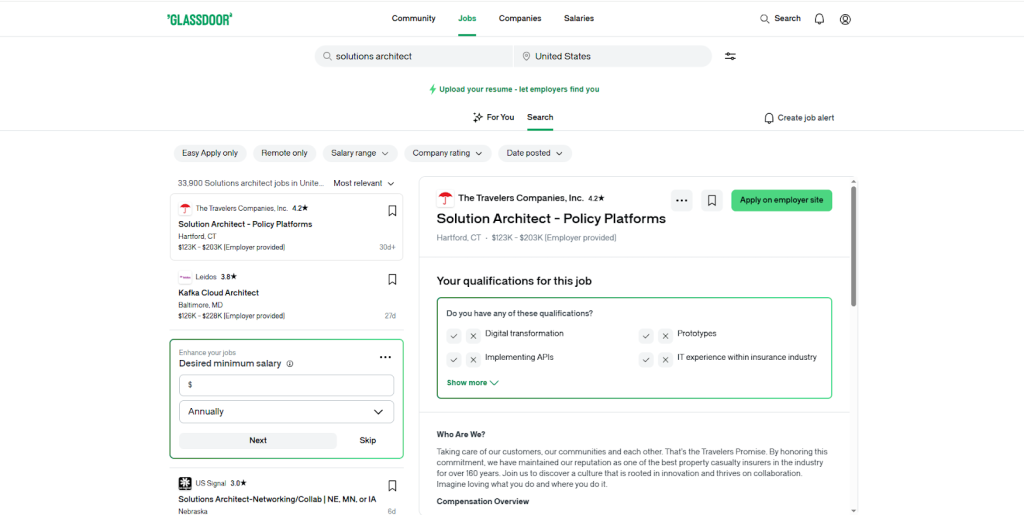Click the 33,900 Solutions architect jobs count
This screenshot has width=1024, height=515.
(x=251, y=183)
